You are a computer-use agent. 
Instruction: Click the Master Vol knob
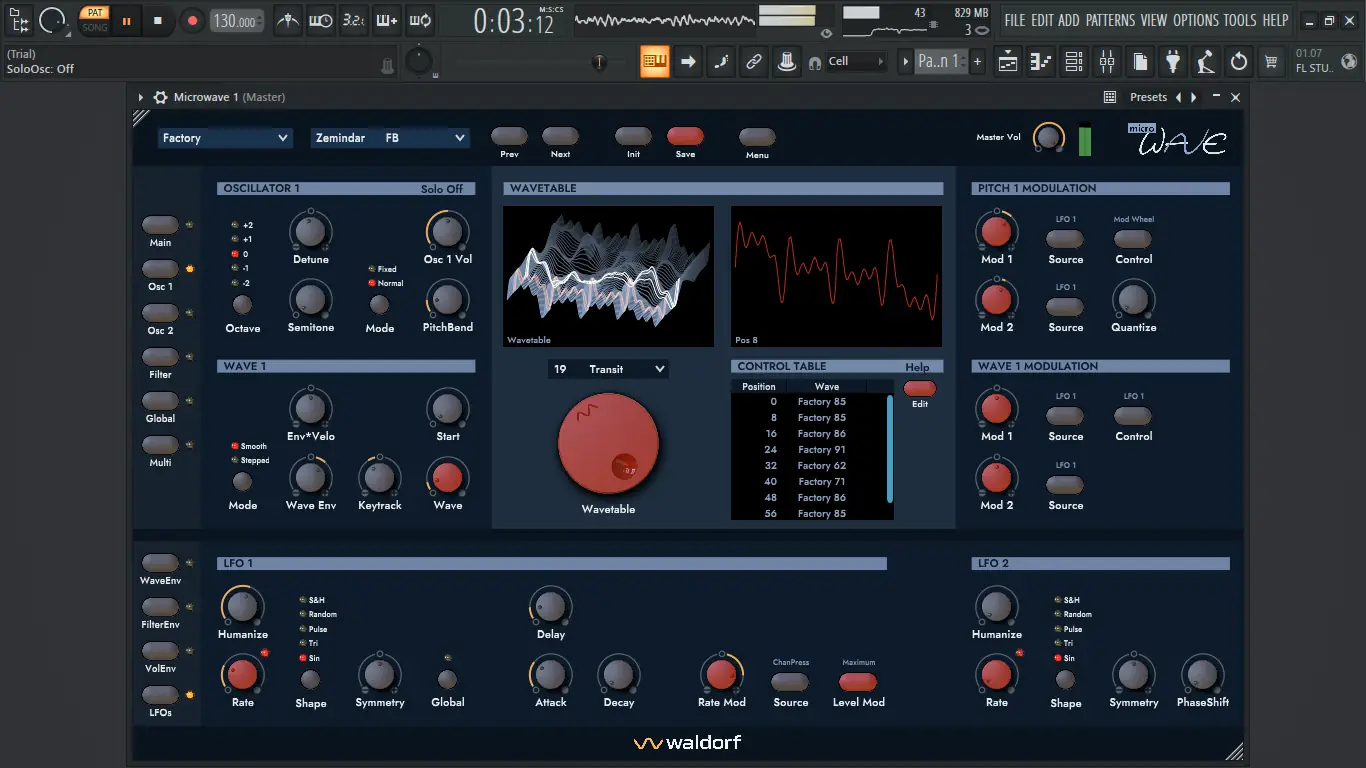click(x=1049, y=137)
